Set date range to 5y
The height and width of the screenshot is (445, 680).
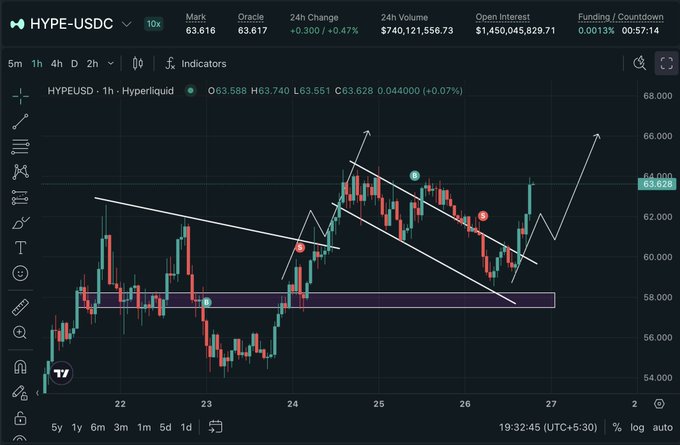[x=57, y=428]
